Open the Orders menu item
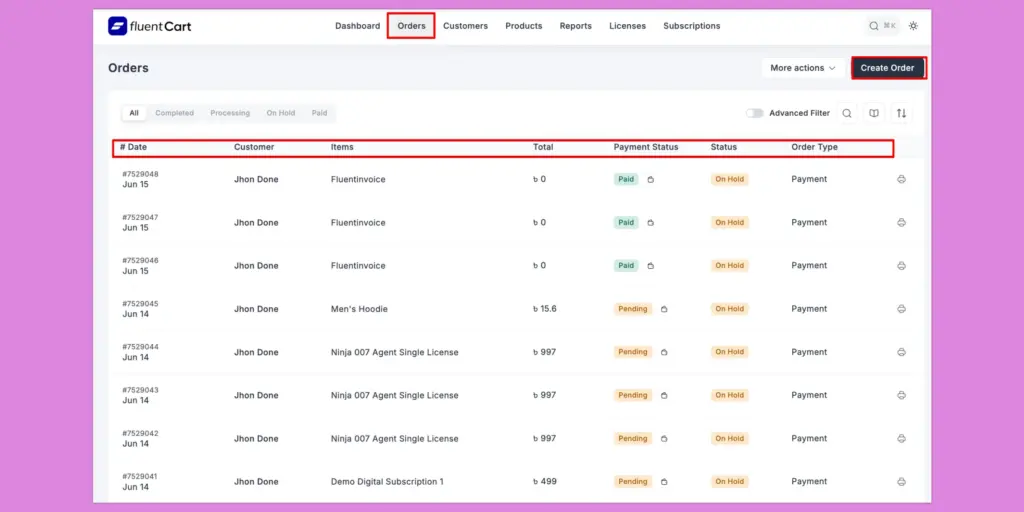Screen dimensions: 1024x512 tap(411, 26)
